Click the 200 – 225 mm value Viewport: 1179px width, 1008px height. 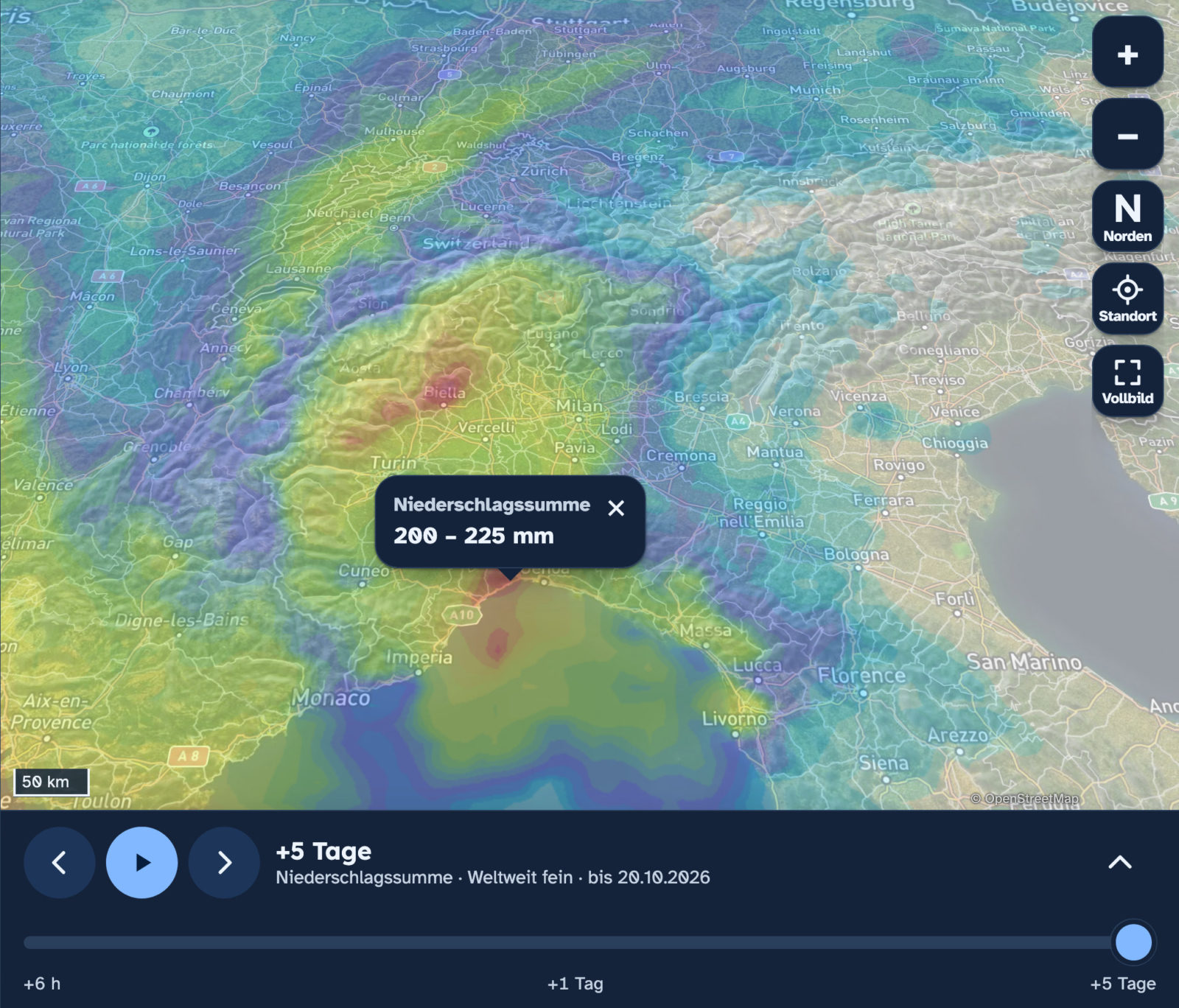click(473, 536)
